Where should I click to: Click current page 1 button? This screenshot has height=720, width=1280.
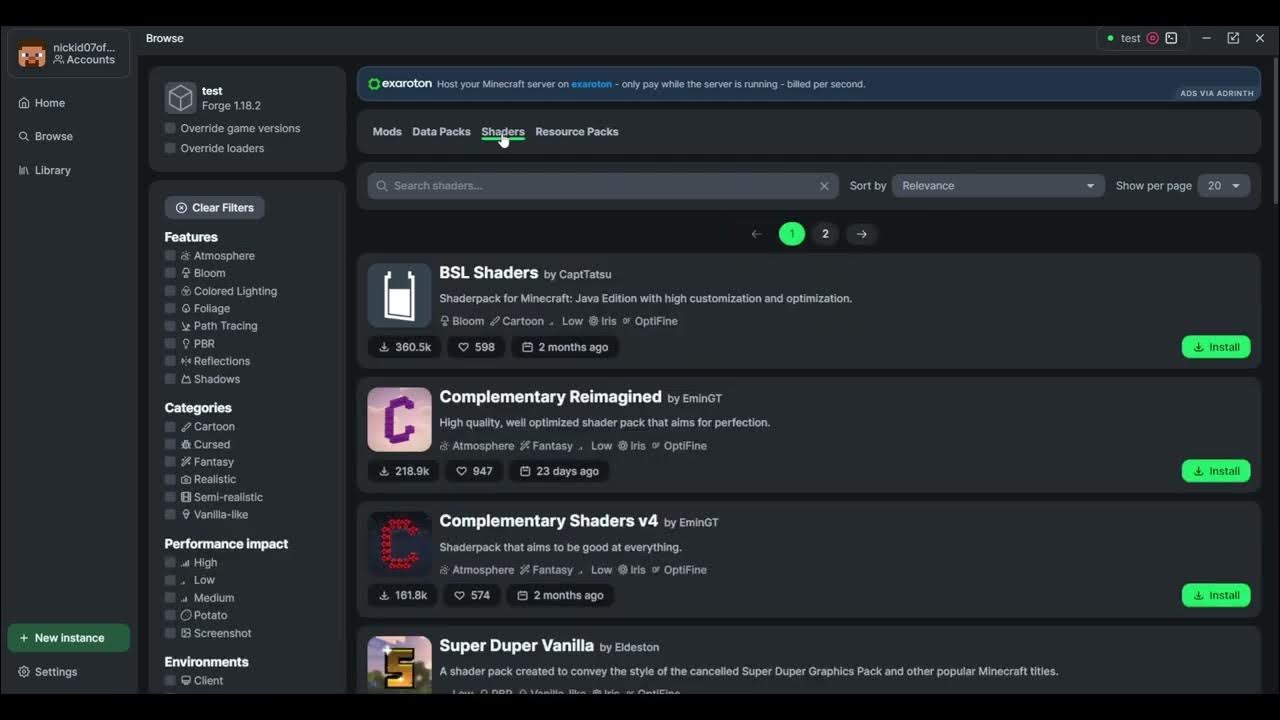pyautogui.click(x=792, y=234)
